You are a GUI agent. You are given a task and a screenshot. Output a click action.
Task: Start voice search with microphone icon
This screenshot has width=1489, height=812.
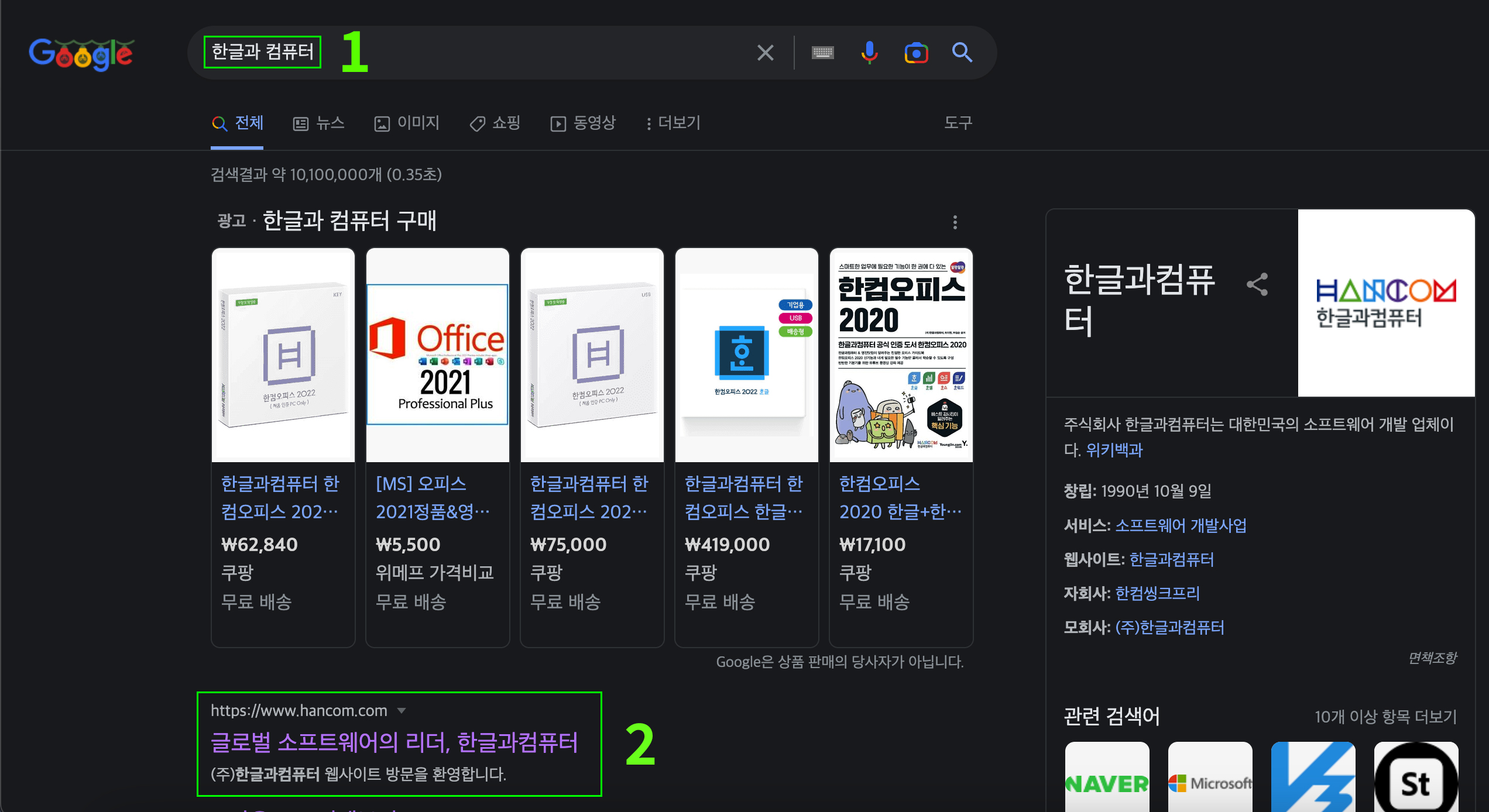point(869,53)
